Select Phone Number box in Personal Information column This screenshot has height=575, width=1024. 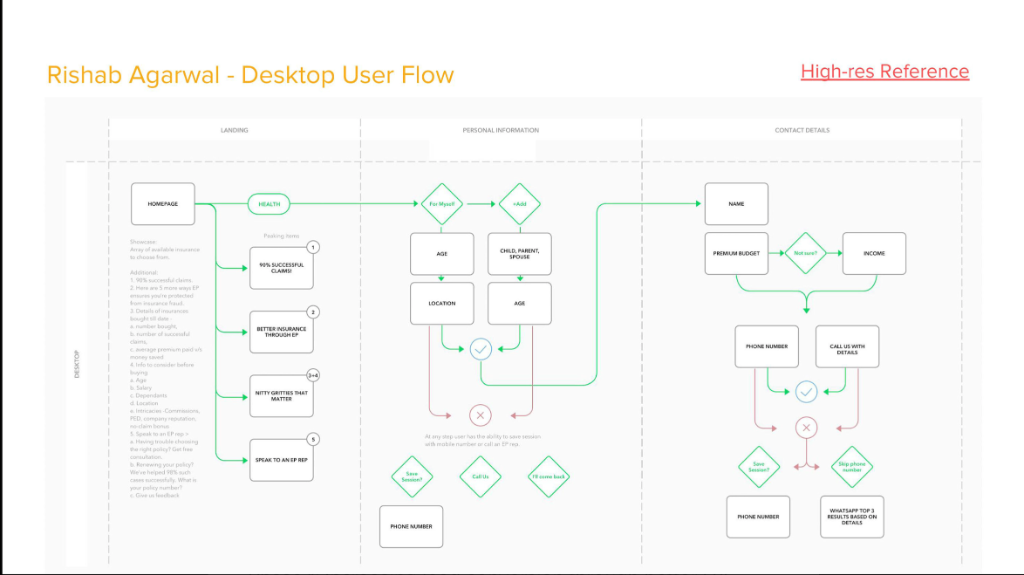point(411,527)
